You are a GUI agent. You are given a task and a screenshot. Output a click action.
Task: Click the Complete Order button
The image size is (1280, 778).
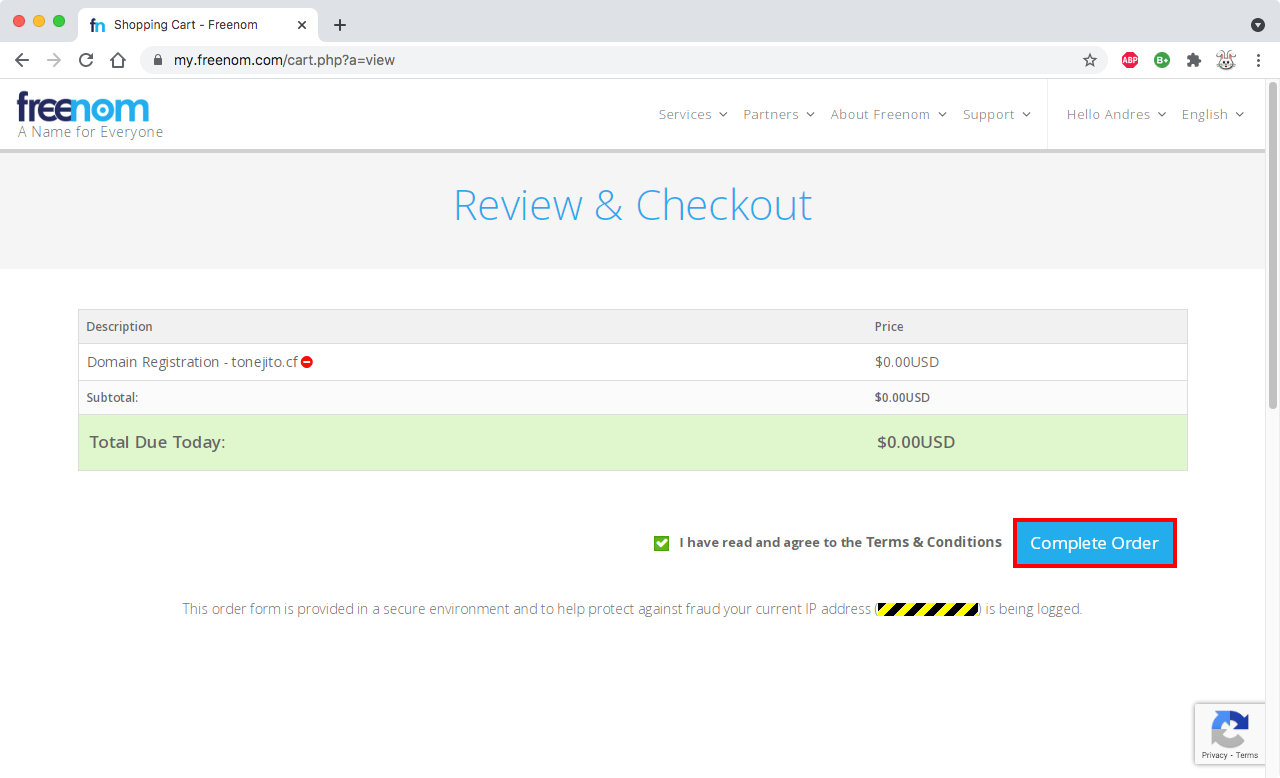pyautogui.click(x=1094, y=543)
